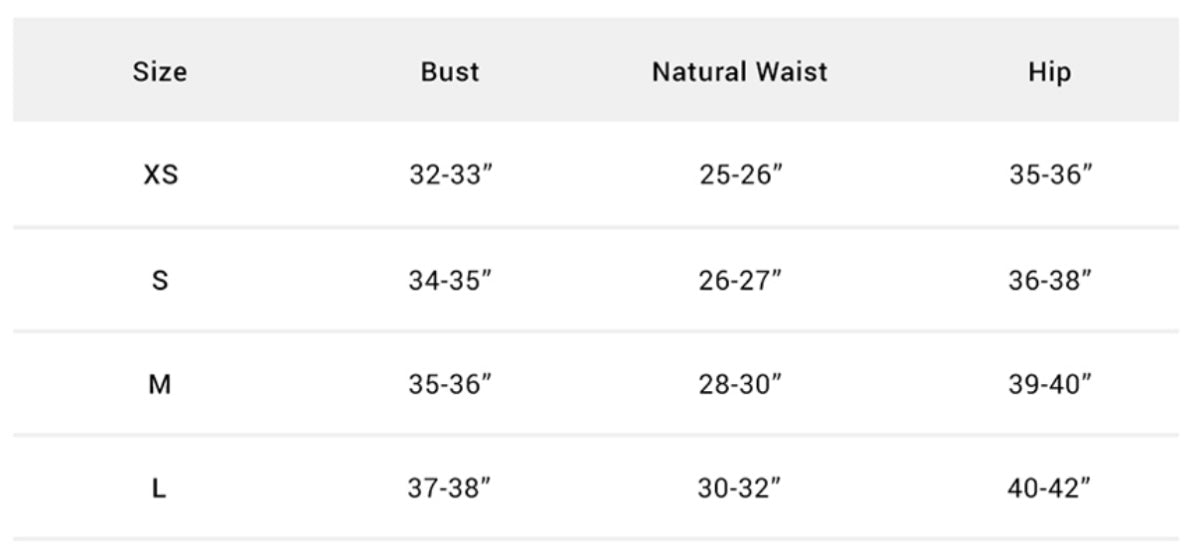Click the M bust value 35-36"
Image resolution: width=1188 pixels, height=553 pixels.
coord(450,384)
